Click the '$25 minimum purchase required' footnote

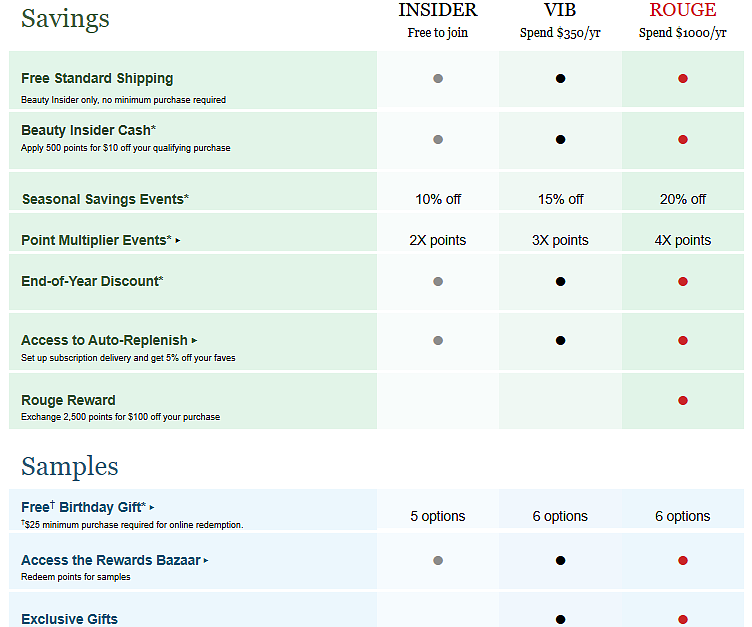[x=132, y=525]
